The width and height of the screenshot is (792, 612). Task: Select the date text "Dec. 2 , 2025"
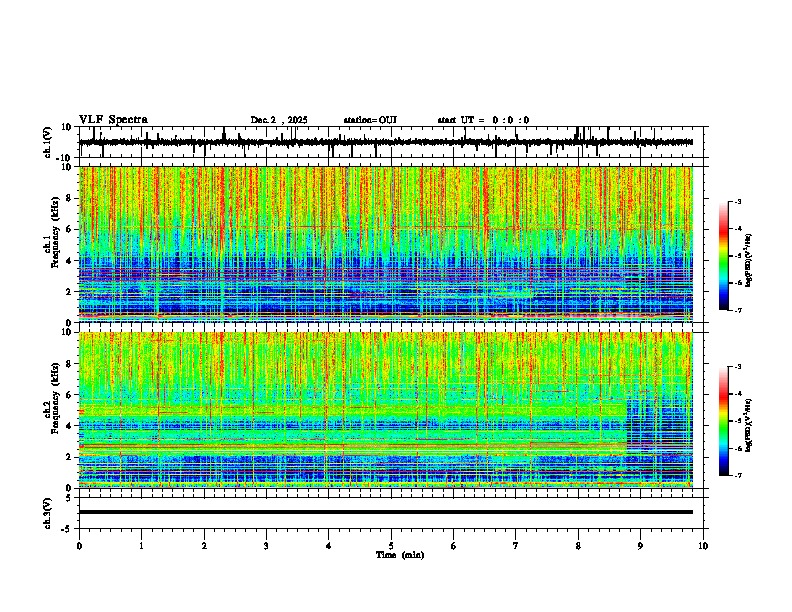(x=279, y=120)
